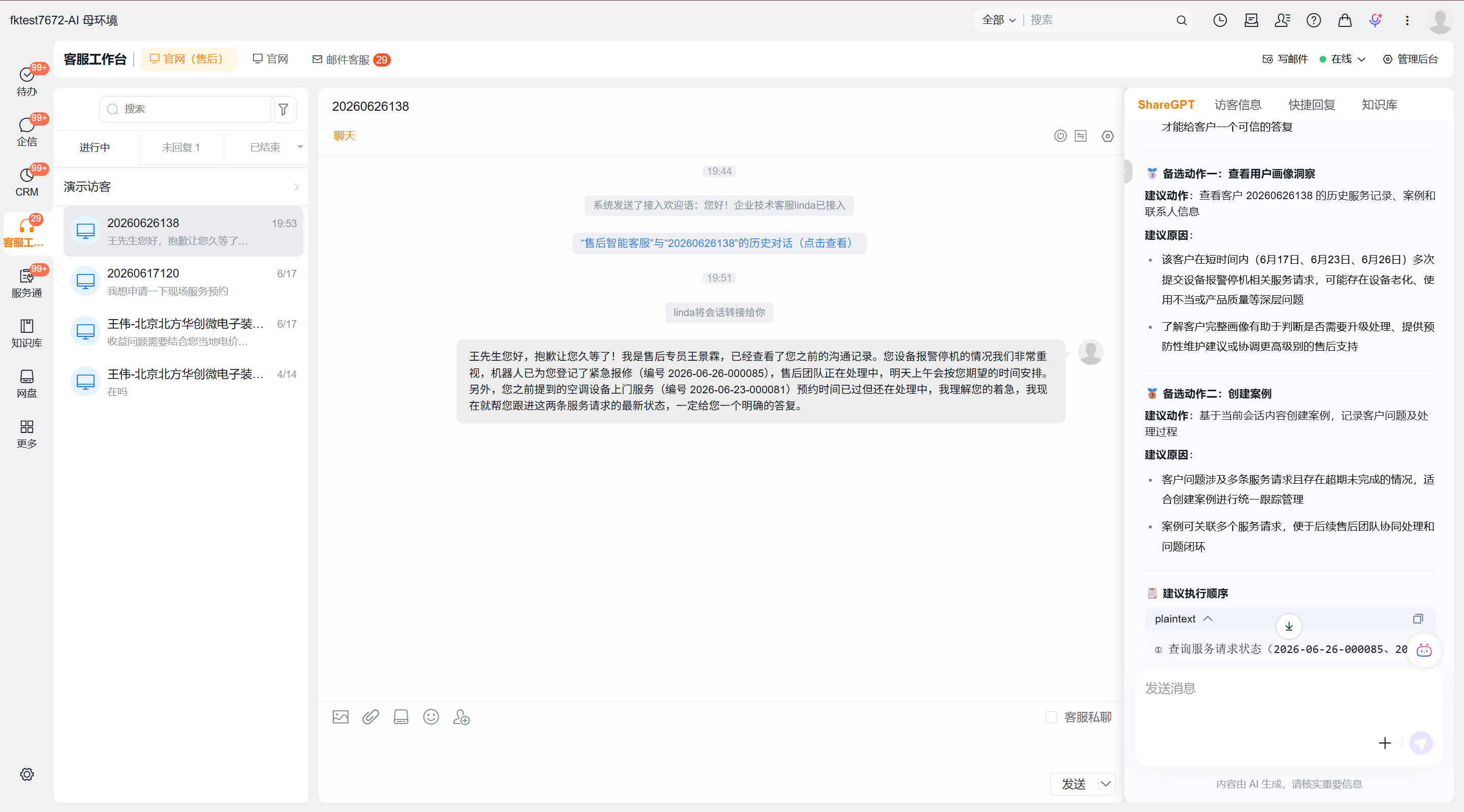Expand the 全部 search scope dropdown
1464x812 pixels.
(x=998, y=20)
